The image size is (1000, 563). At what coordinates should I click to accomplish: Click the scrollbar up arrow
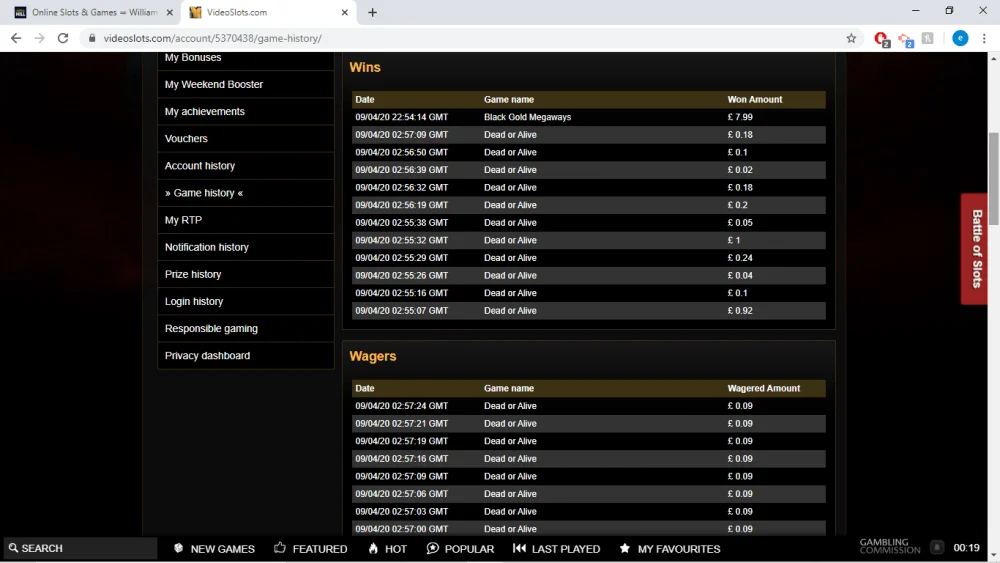pos(994,59)
